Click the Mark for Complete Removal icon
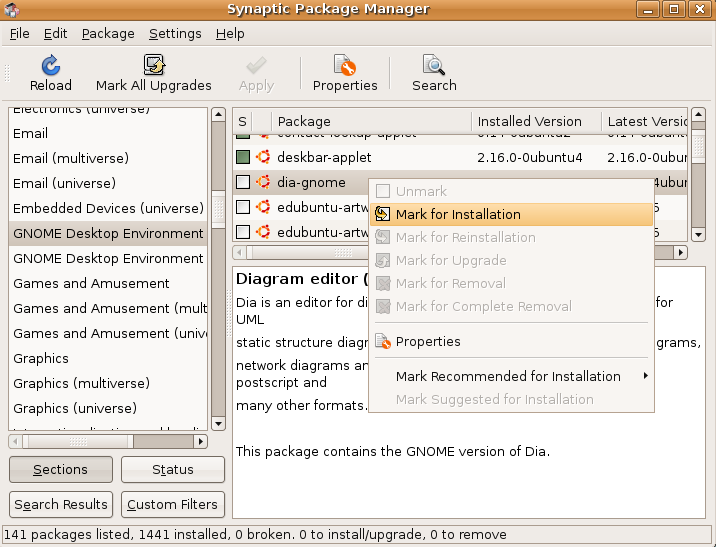 [x=383, y=306]
